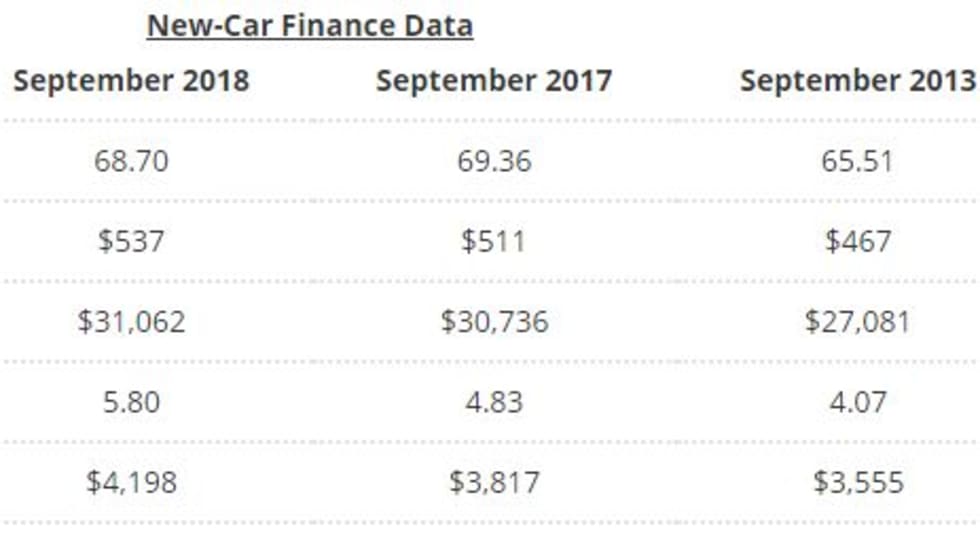Select the September 2018 column header
The image size is (980, 552).
pyautogui.click(x=131, y=81)
